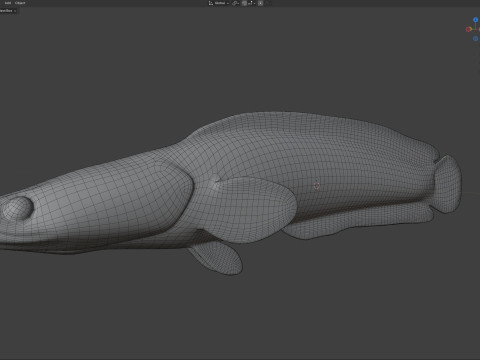Open the snapping options dropdown
Screen dimensions: 480x360
251,3
